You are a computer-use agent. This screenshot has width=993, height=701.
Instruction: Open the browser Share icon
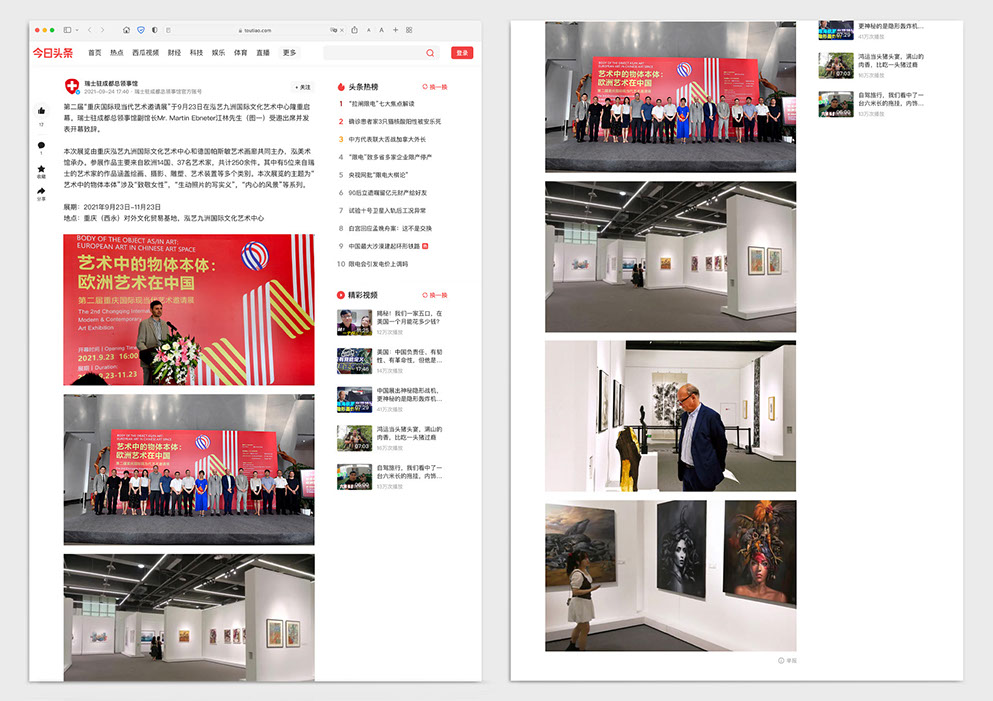[355, 30]
